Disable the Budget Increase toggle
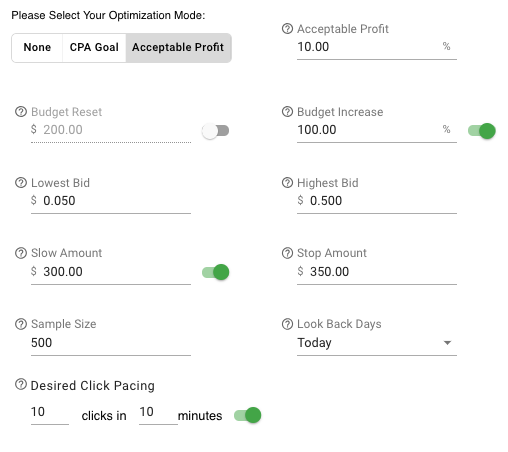Image resolution: width=508 pixels, height=452 pixels. click(482, 131)
